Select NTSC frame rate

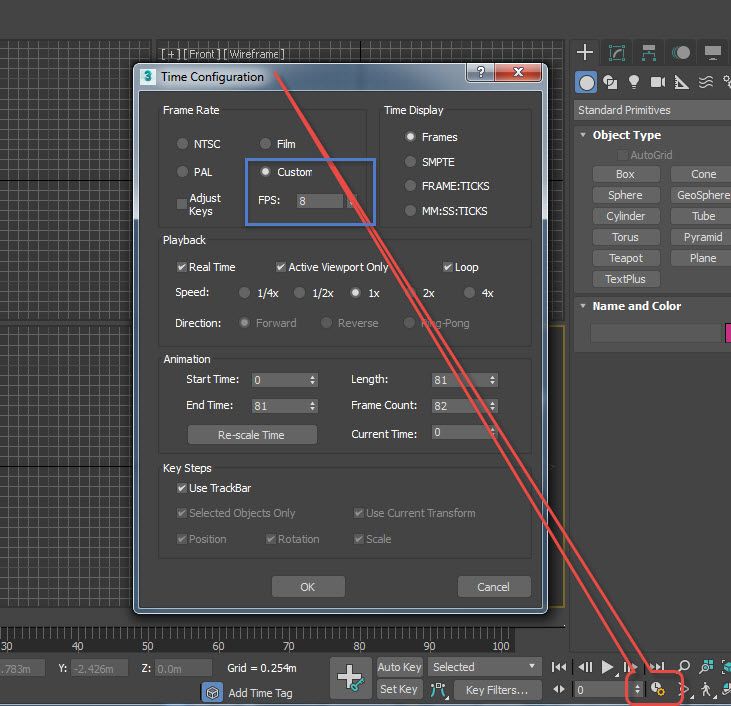182,144
